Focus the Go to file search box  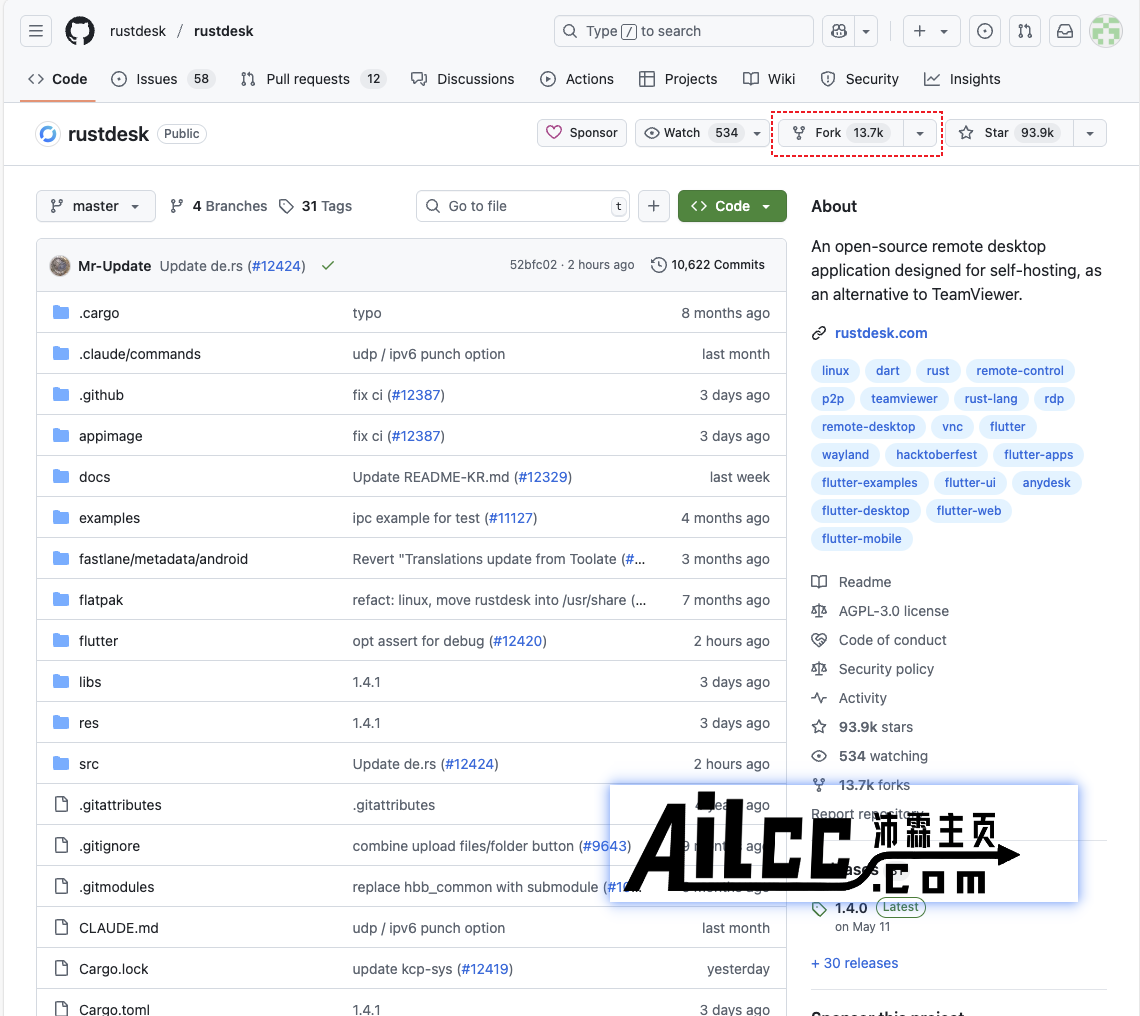523,206
